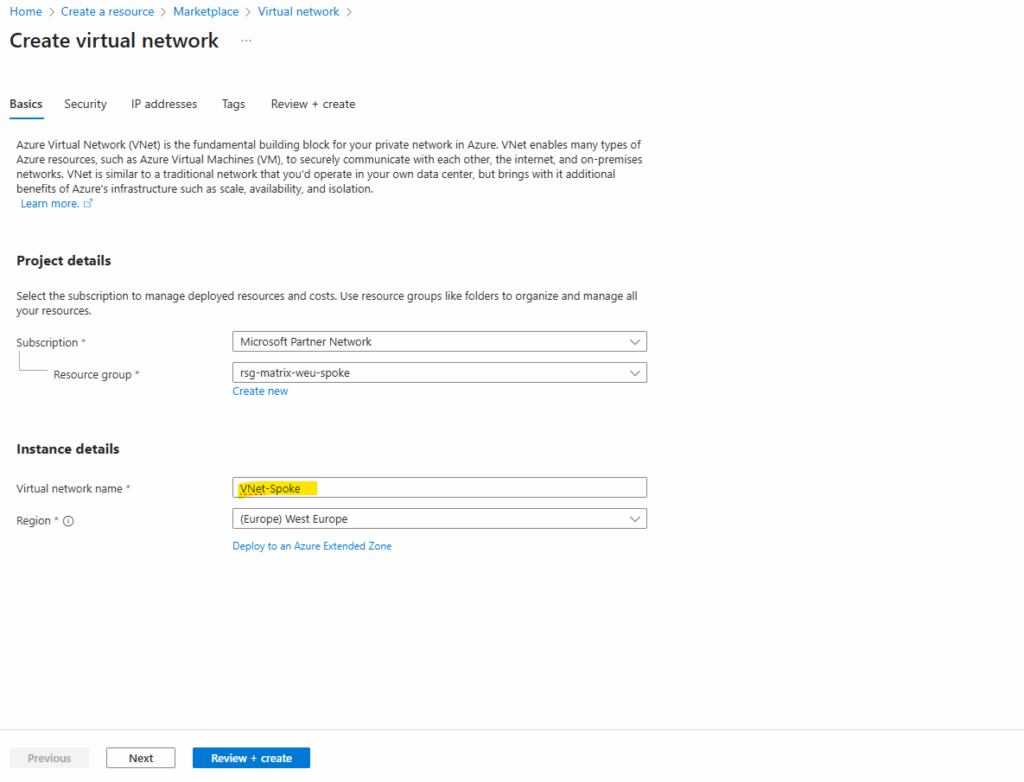Open Deploy to an Azure Extended Zone link
Image resolution: width=1024 pixels, height=782 pixels.
(312, 546)
